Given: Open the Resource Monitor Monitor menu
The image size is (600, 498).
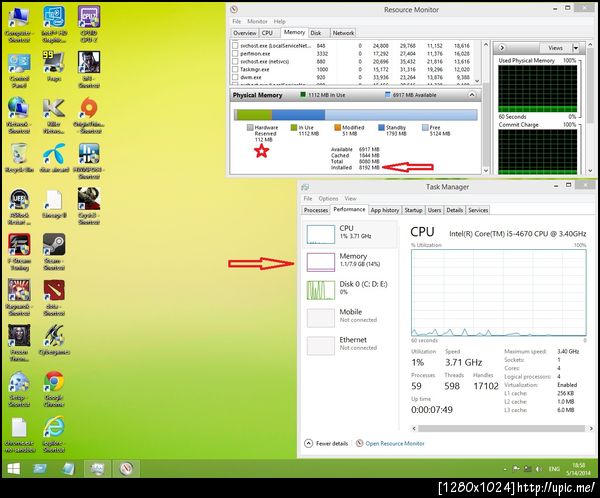Looking at the screenshot, I should (x=257, y=21).
